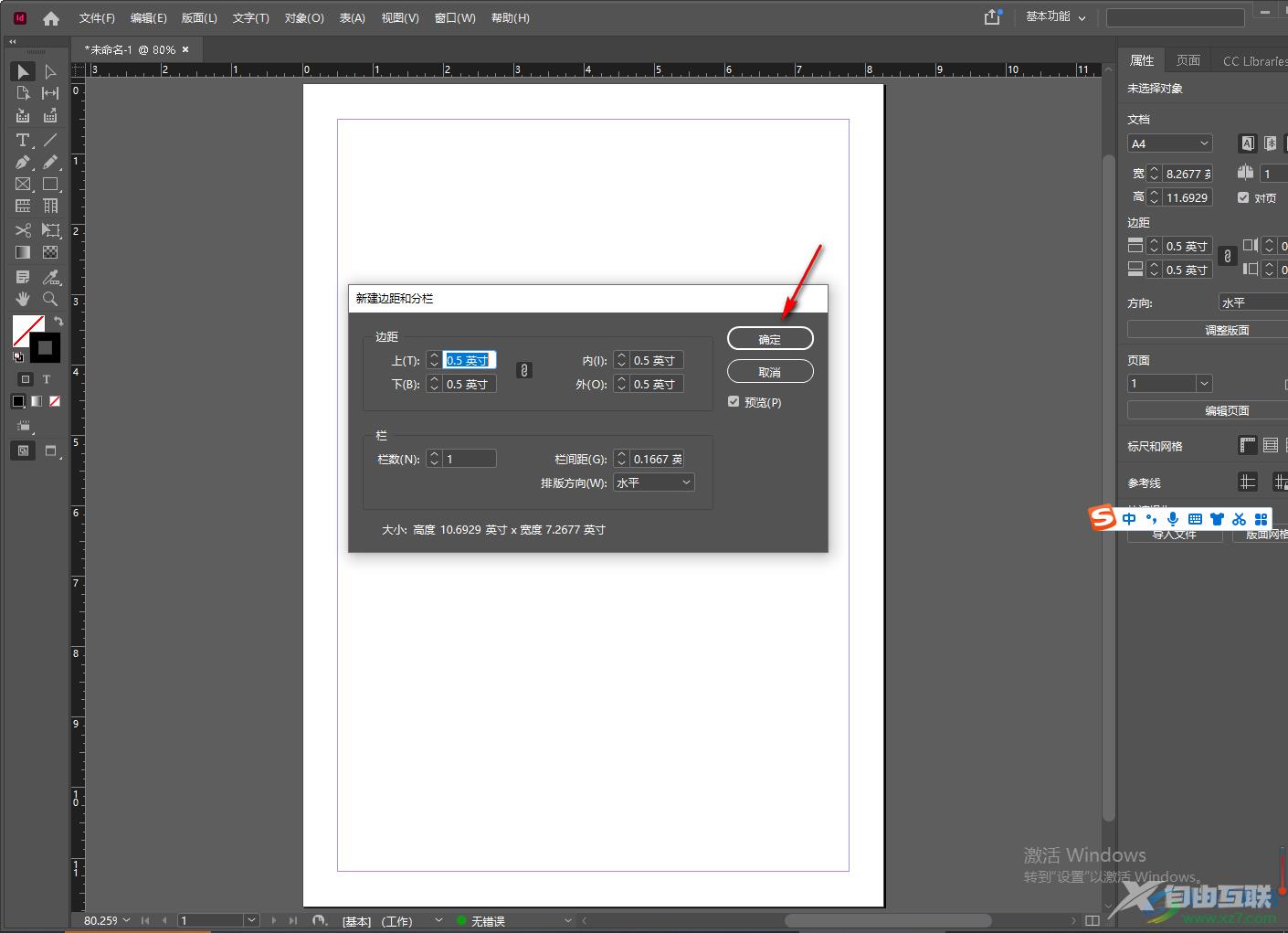This screenshot has width=1288, height=933.
Task: Toggle margin link chain in dialog
Action: click(x=523, y=370)
